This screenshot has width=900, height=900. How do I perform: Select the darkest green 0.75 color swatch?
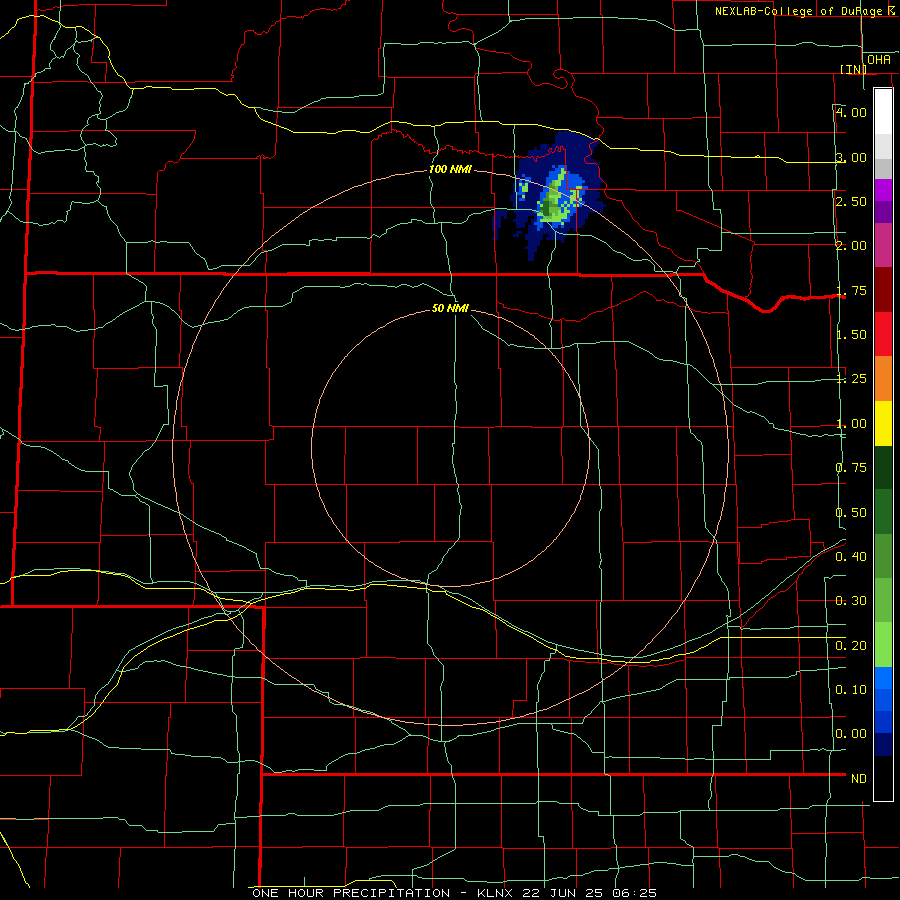coord(883,467)
